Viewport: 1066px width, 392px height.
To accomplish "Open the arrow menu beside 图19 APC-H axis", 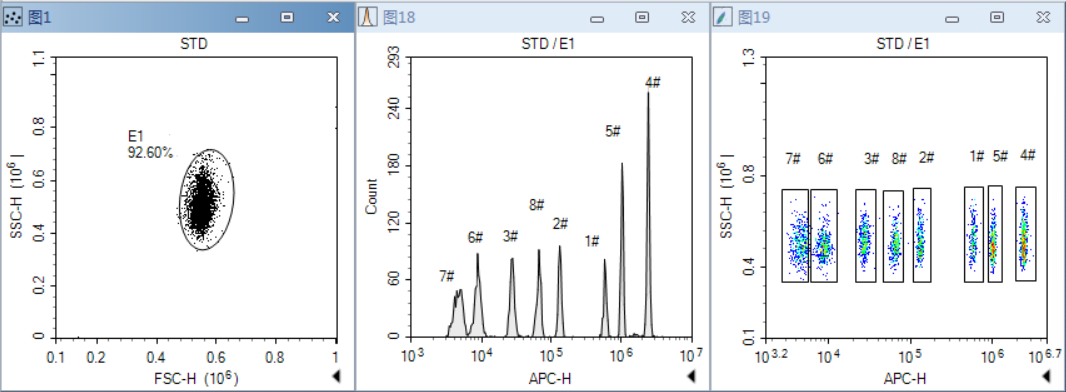I will [1047, 376].
